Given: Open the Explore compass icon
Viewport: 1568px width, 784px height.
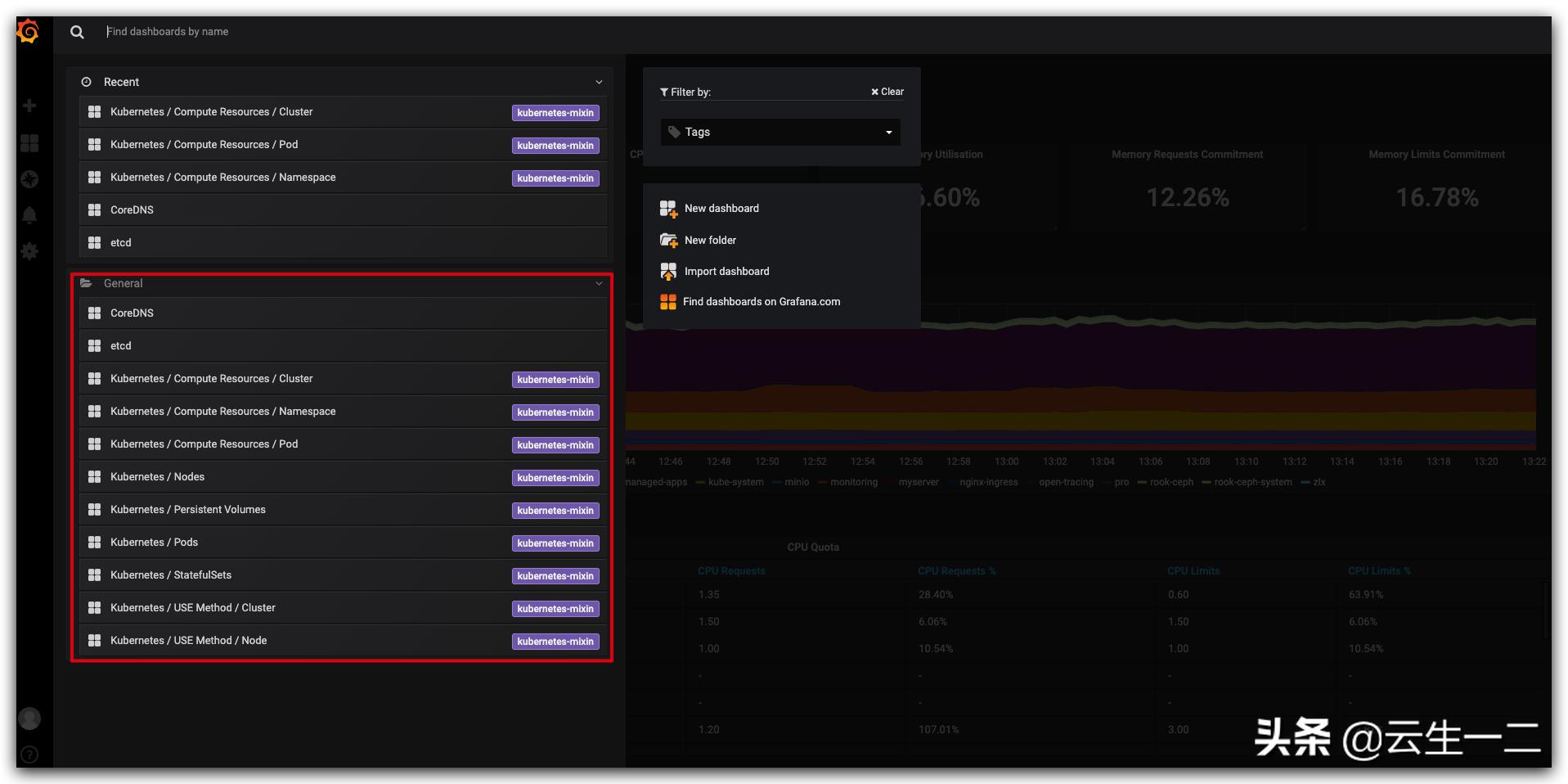Looking at the screenshot, I should click(x=29, y=179).
